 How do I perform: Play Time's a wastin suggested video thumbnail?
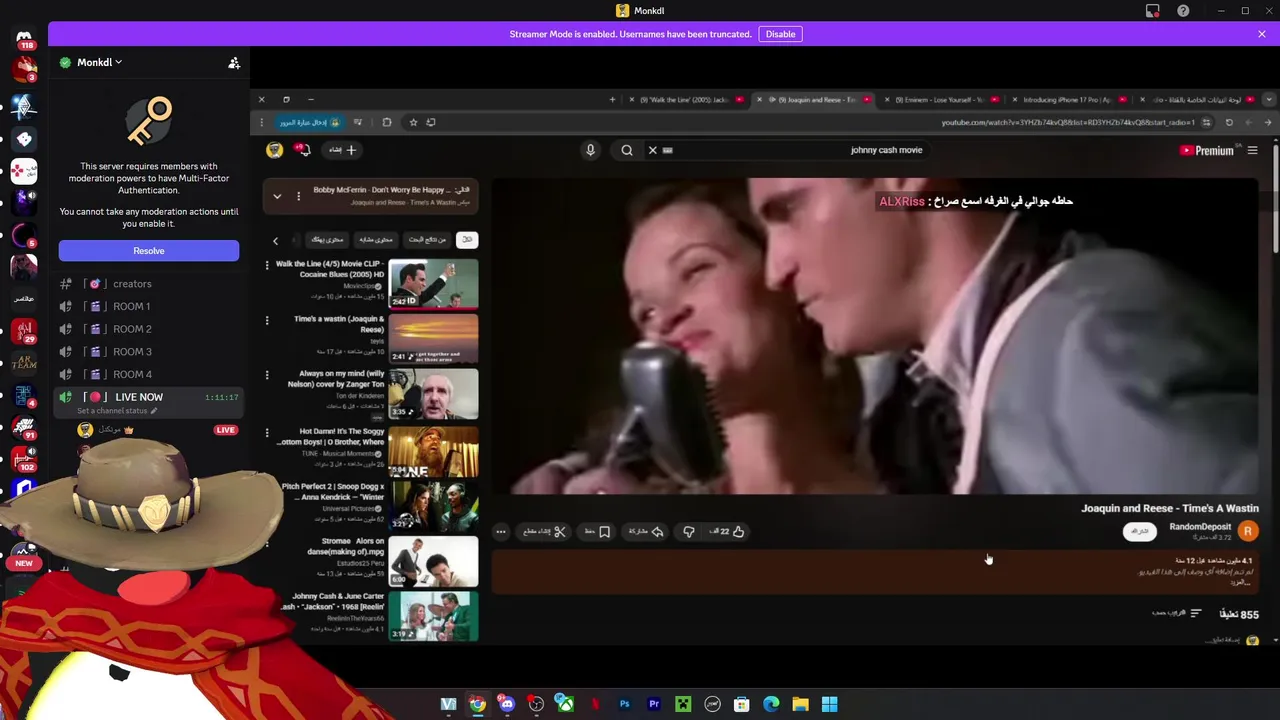tap(433, 339)
